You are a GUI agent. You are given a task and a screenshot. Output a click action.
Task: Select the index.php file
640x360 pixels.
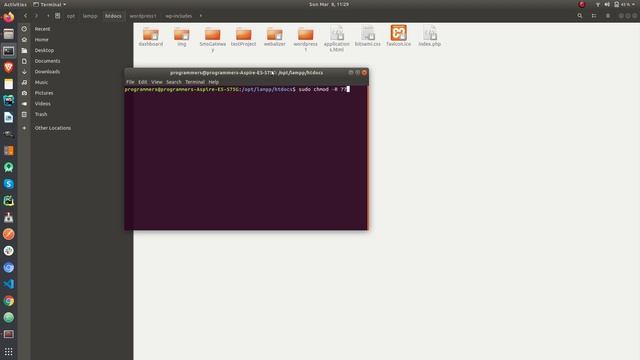coord(430,36)
